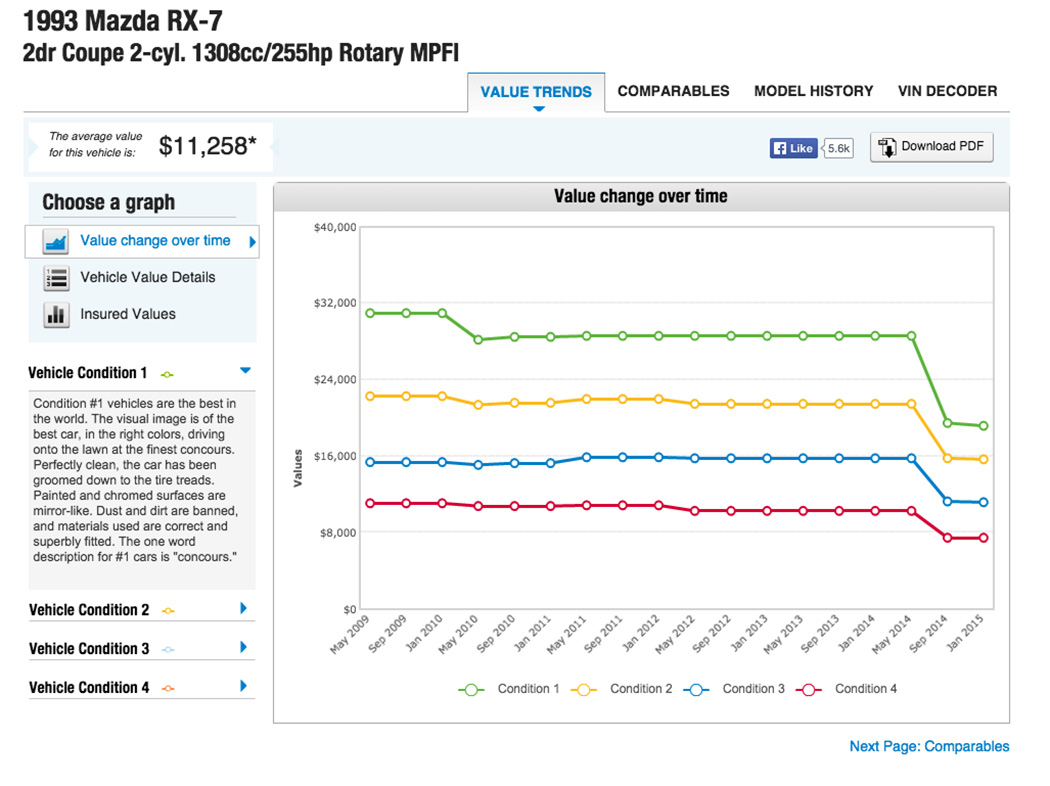Toggle Condition 3 series in chart legend
This screenshot has height=786, width=1050.
tap(733, 690)
